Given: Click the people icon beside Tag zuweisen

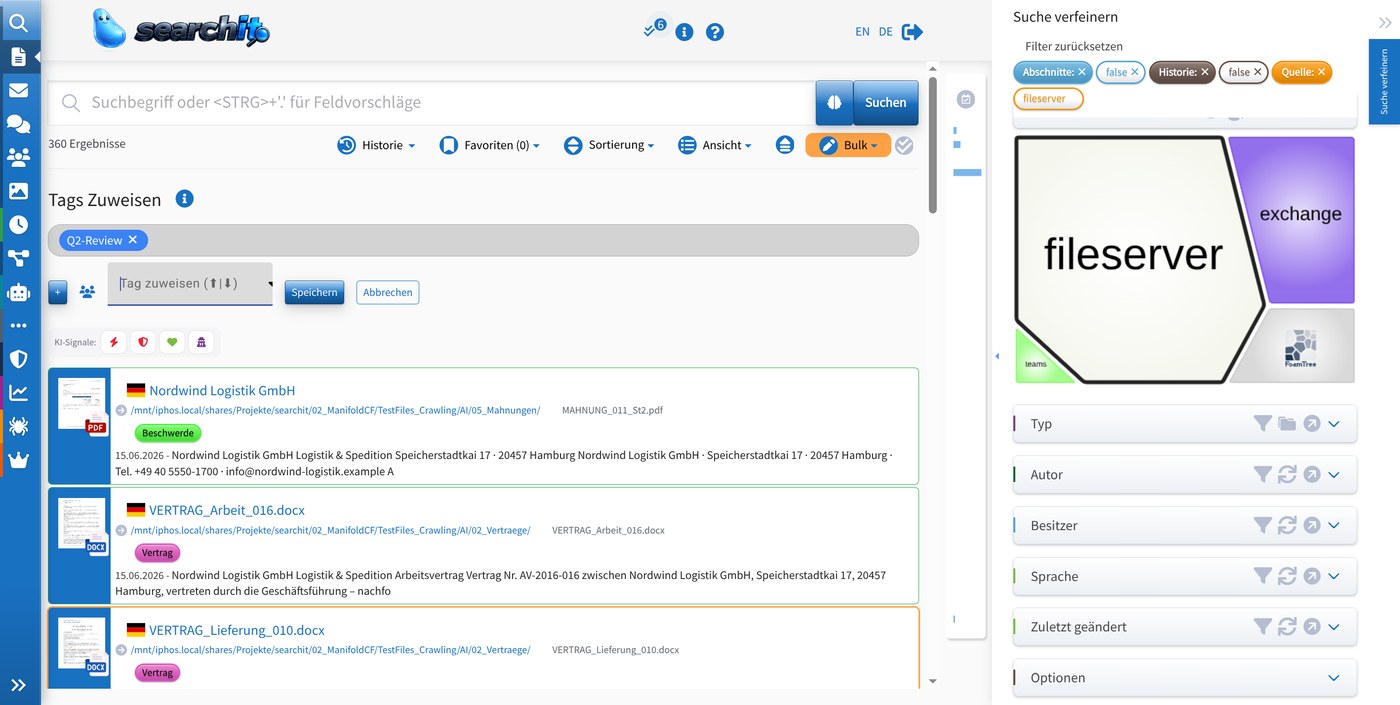Looking at the screenshot, I should click(x=87, y=292).
